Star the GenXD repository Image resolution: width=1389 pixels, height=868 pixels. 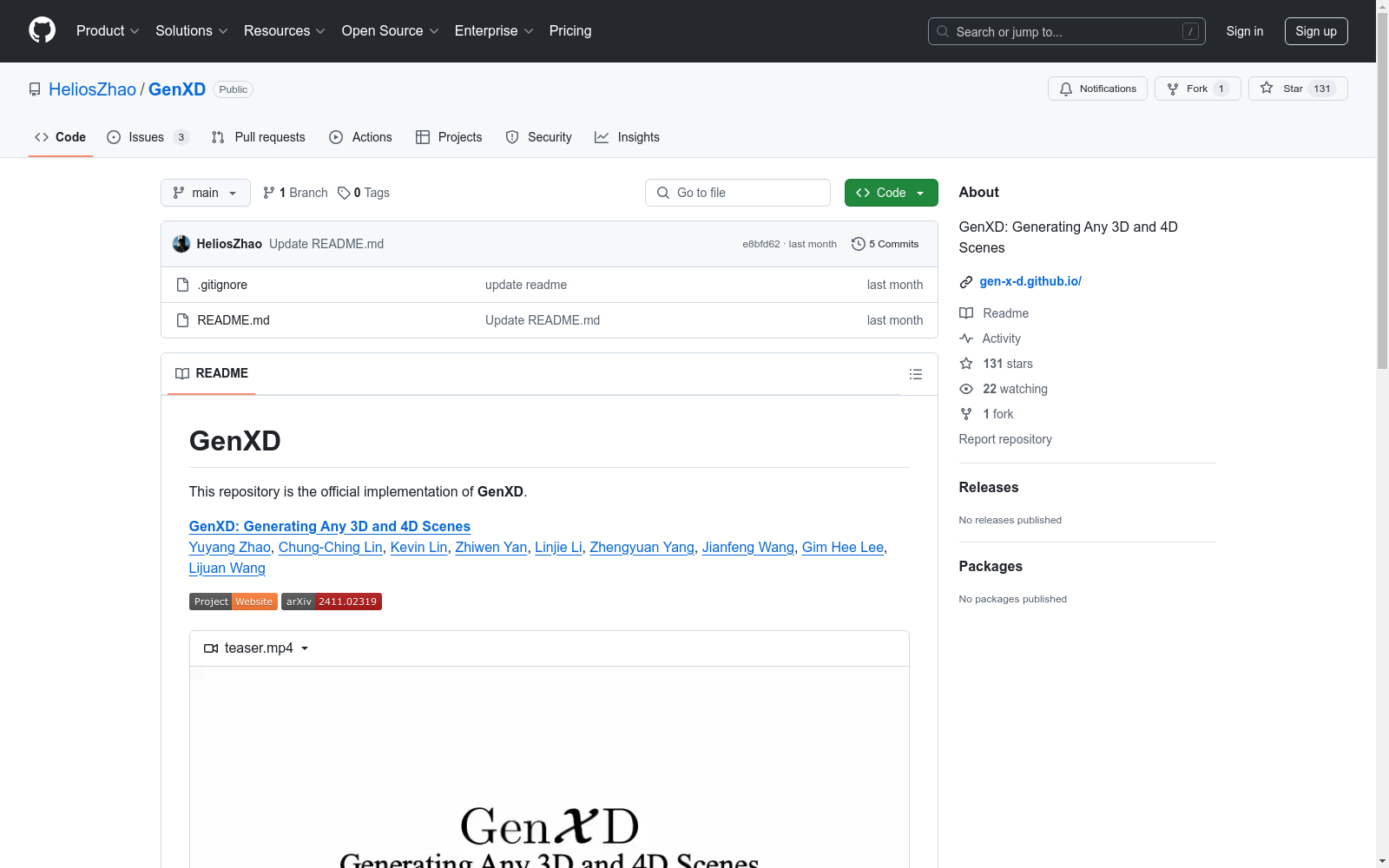click(1298, 89)
